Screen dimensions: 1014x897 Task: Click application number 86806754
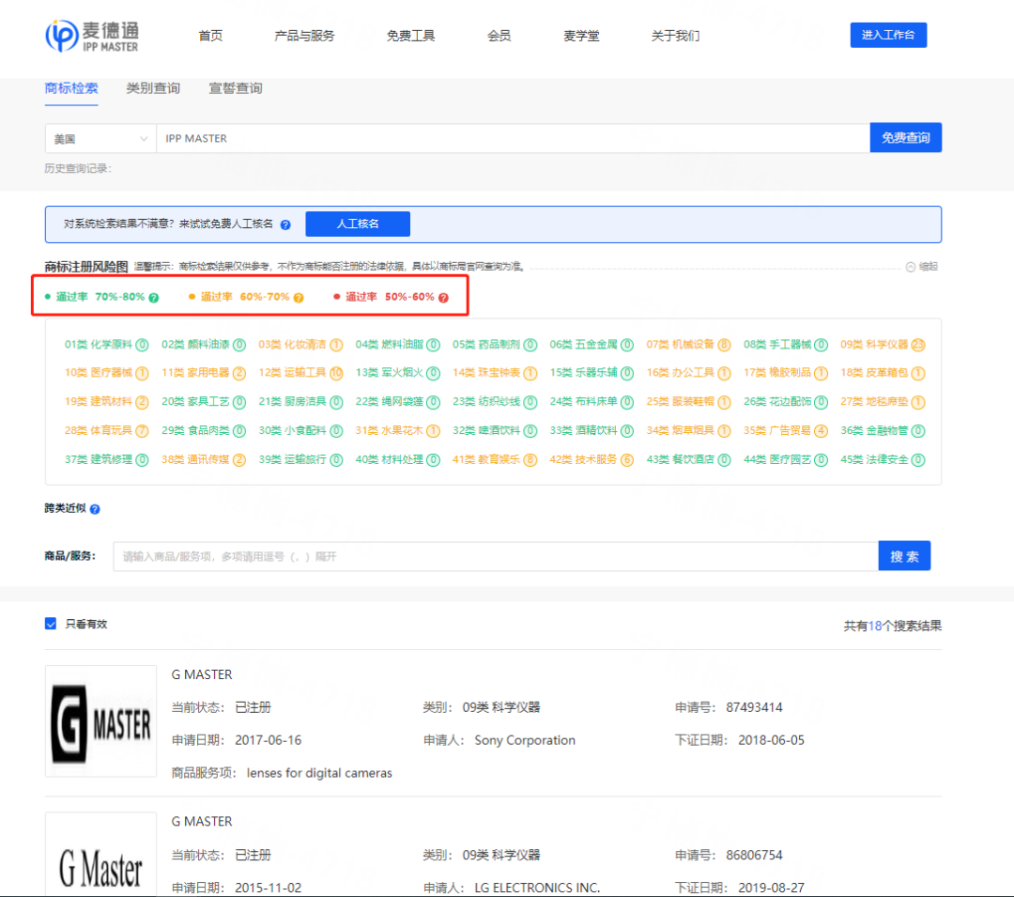click(754, 855)
